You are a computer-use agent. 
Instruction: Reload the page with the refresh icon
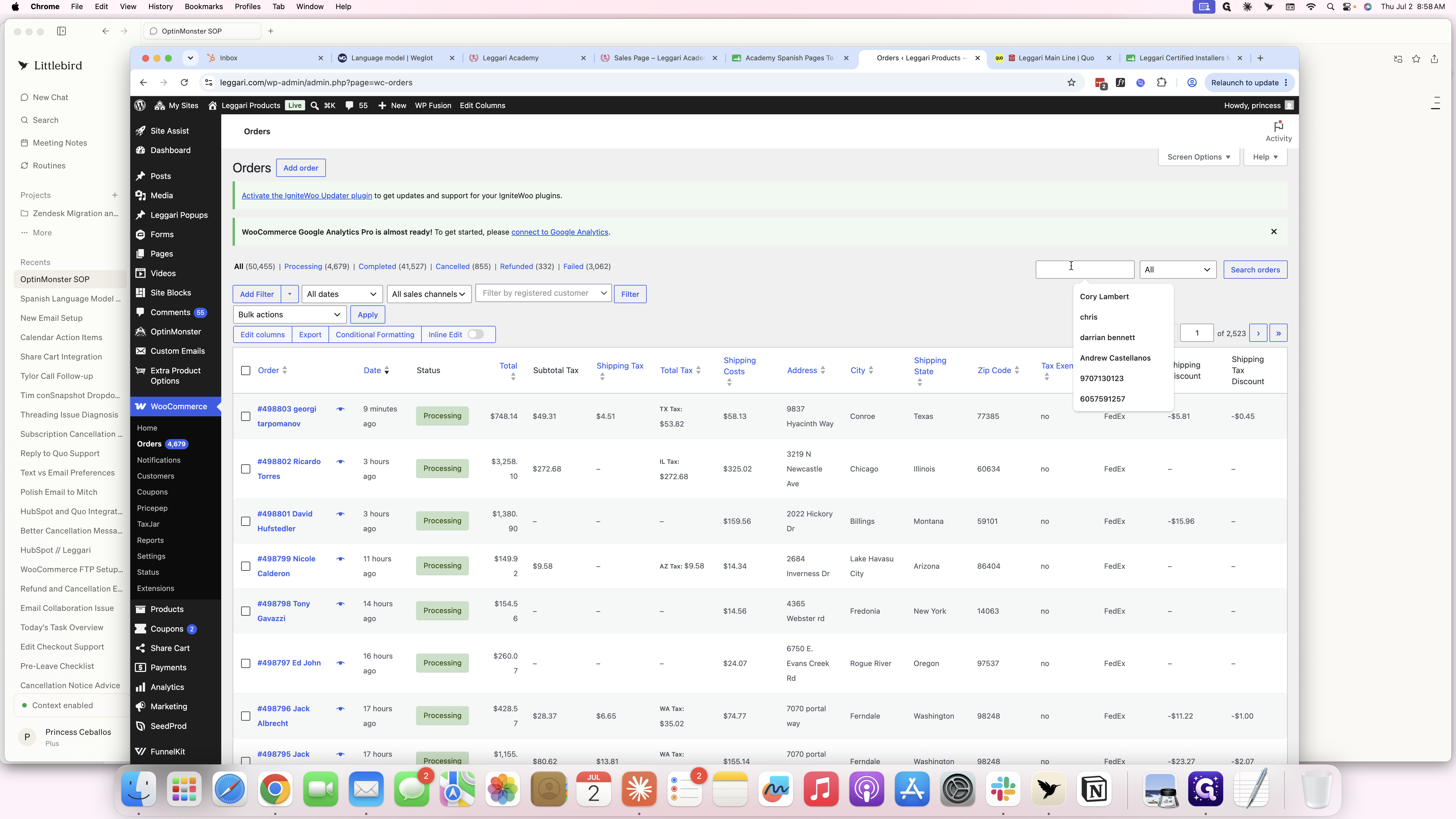click(x=184, y=82)
